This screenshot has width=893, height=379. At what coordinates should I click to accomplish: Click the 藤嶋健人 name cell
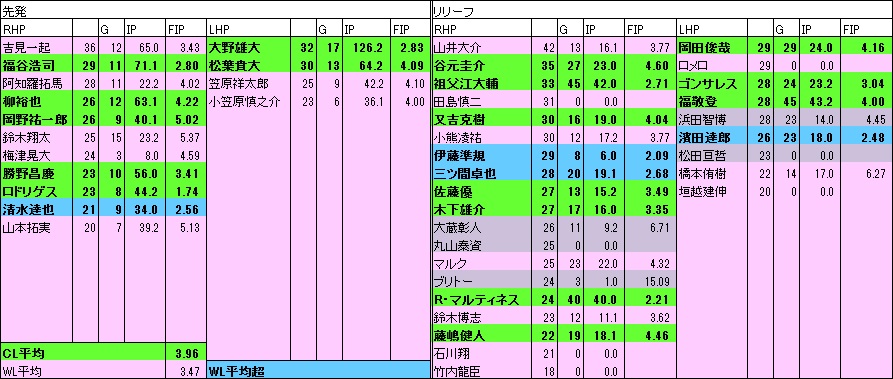click(x=481, y=336)
